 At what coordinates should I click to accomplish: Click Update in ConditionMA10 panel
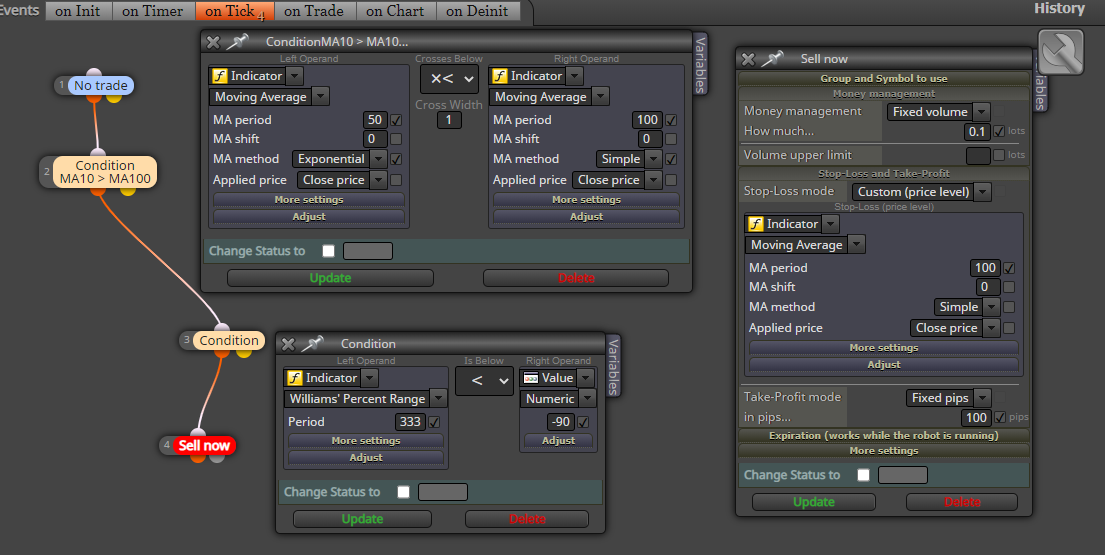pyautogui.click(x=330, y=278)
